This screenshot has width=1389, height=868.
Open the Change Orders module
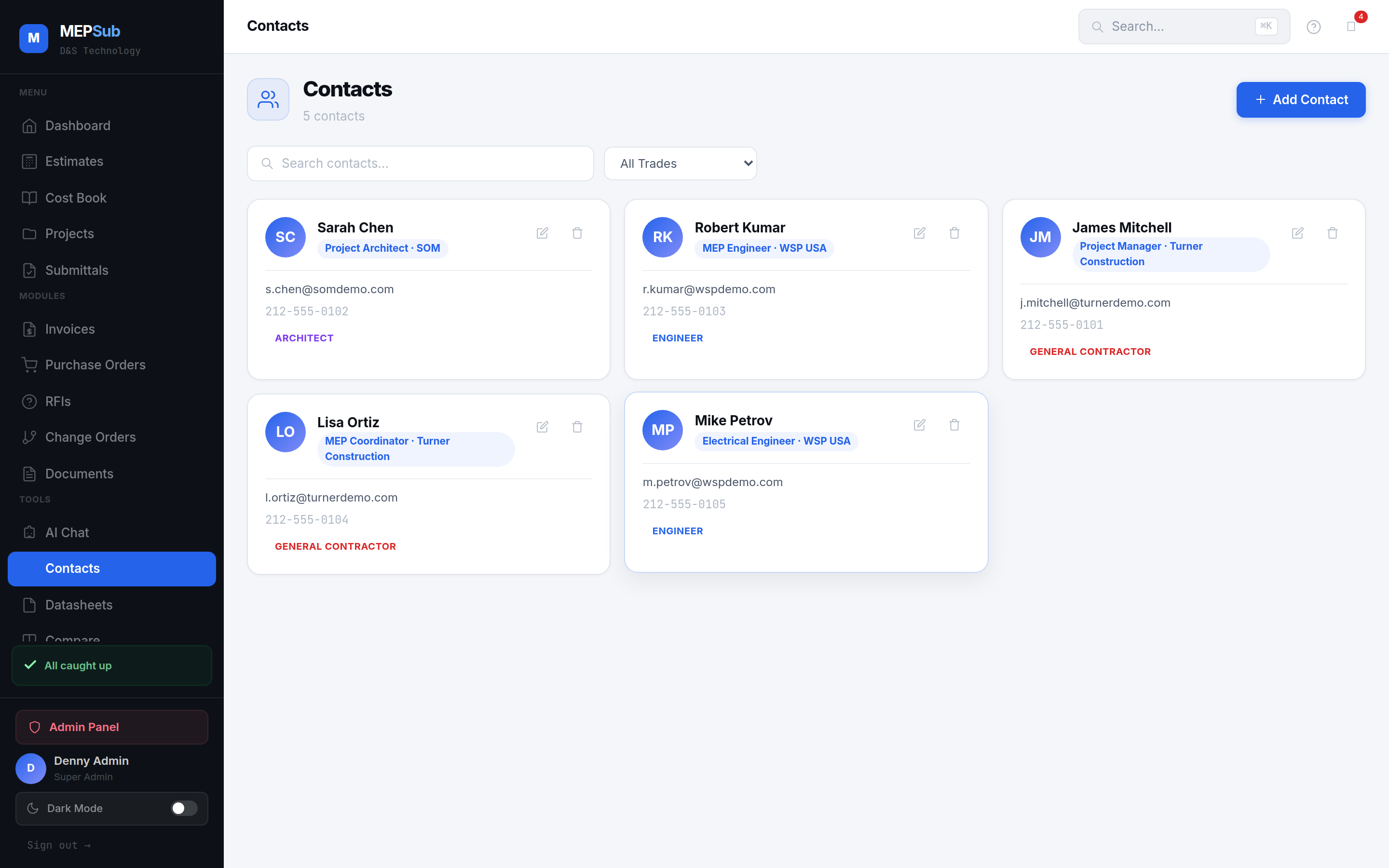(90, 437)
